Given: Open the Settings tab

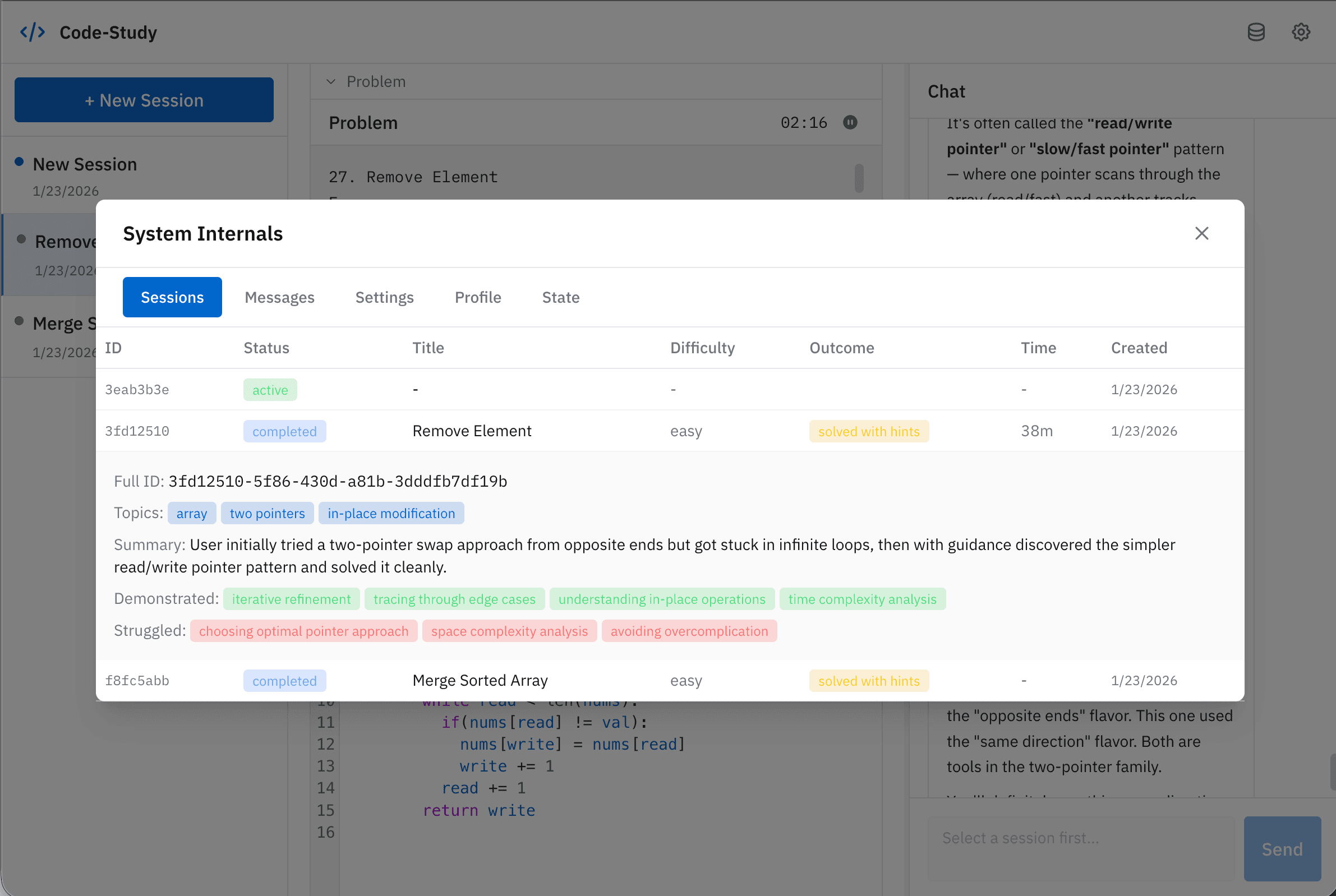Looking at the screenshot, I should (384, 297).
